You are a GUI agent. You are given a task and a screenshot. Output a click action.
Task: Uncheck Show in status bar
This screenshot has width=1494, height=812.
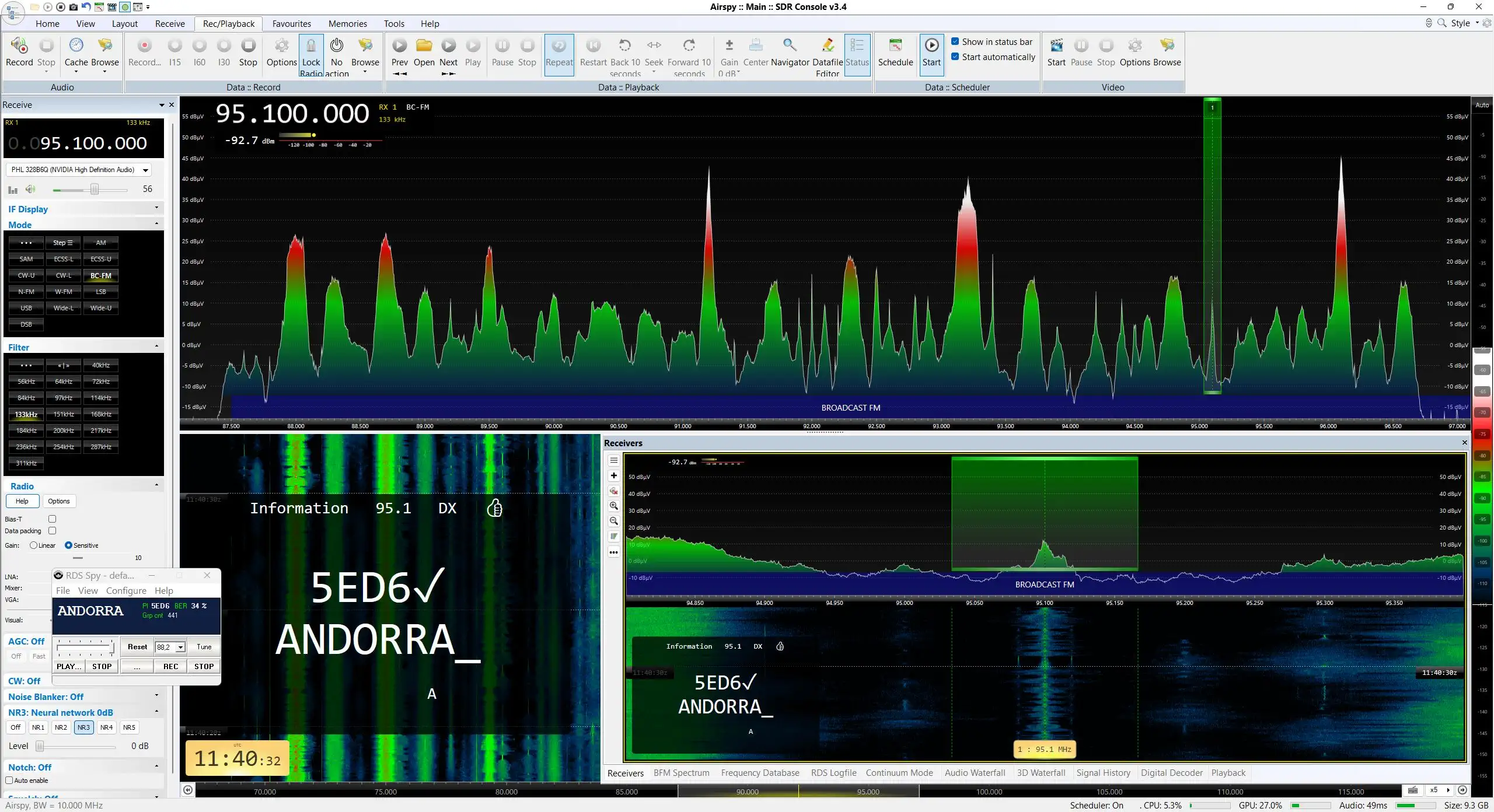(x=955, y=41)
